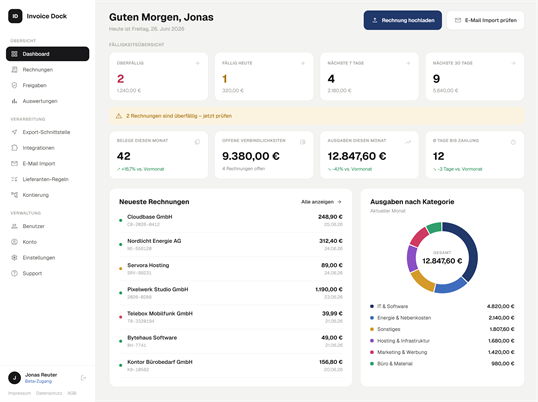
Task: Click the arrow on the Nächste 30 Tage card
Action: click(x=513, y=63)
